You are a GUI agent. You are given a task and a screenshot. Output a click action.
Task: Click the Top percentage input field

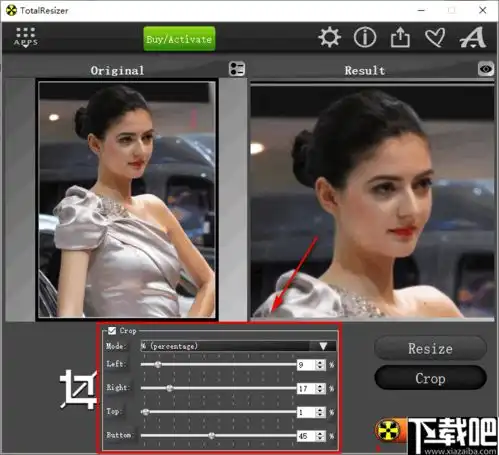click(306, 412)
